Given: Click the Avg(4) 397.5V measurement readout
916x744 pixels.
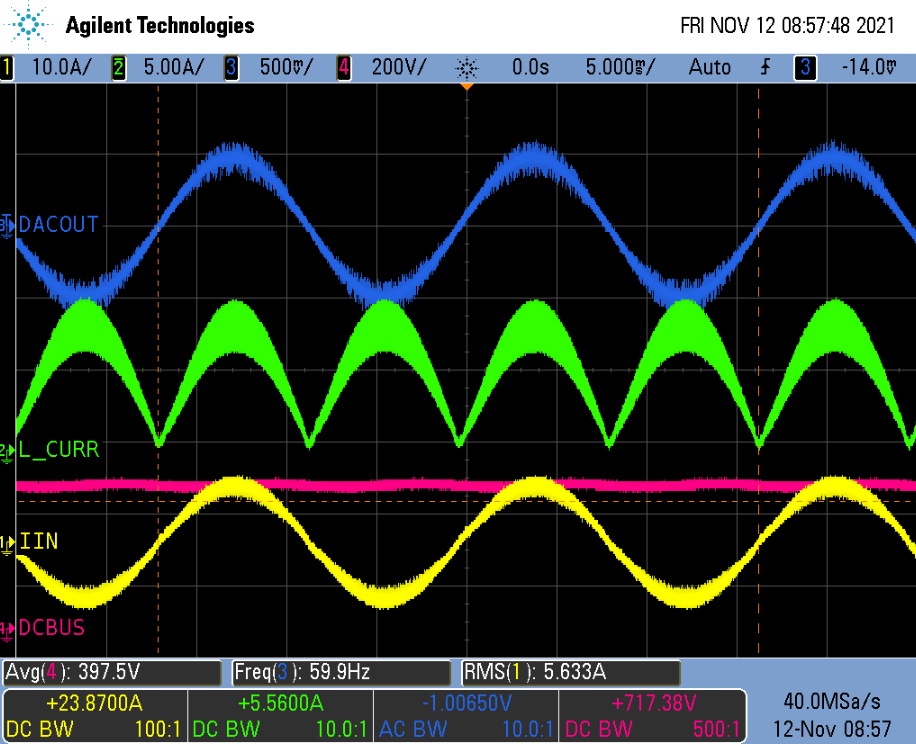Looking at the screenshot, I should click(112, 672).
